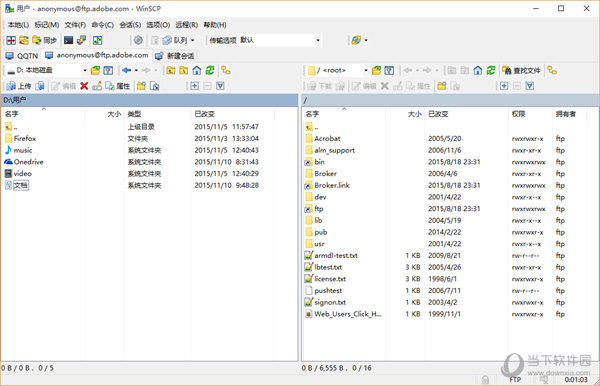Click the Synchronize Browsing icon in main toolbar
Viewport: 600px width, 386px height.
[24, 40]
